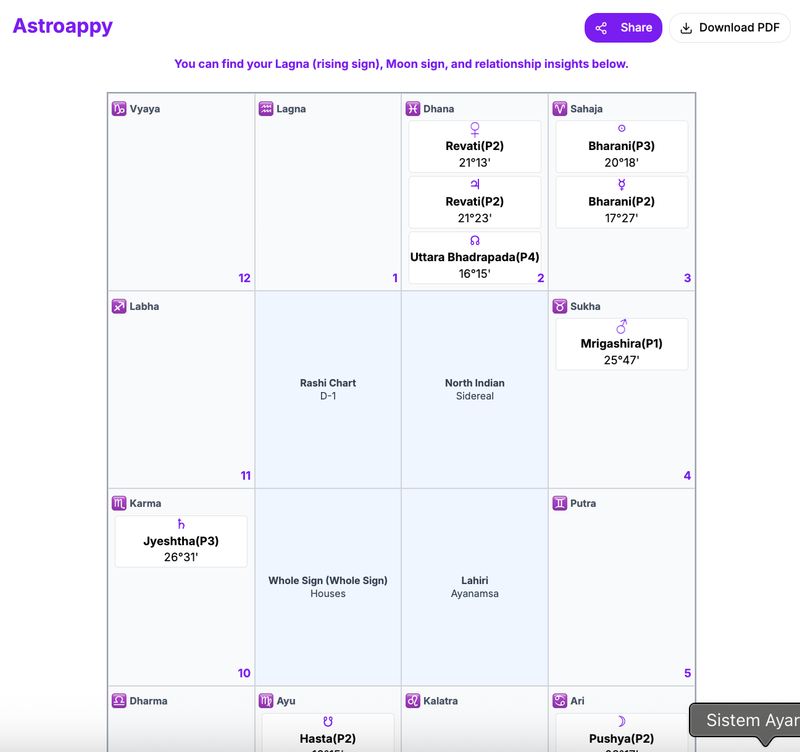Click the Aries sign icon in Sahaja
Viewport: 800px width, 752px height.
pos(560,109)
